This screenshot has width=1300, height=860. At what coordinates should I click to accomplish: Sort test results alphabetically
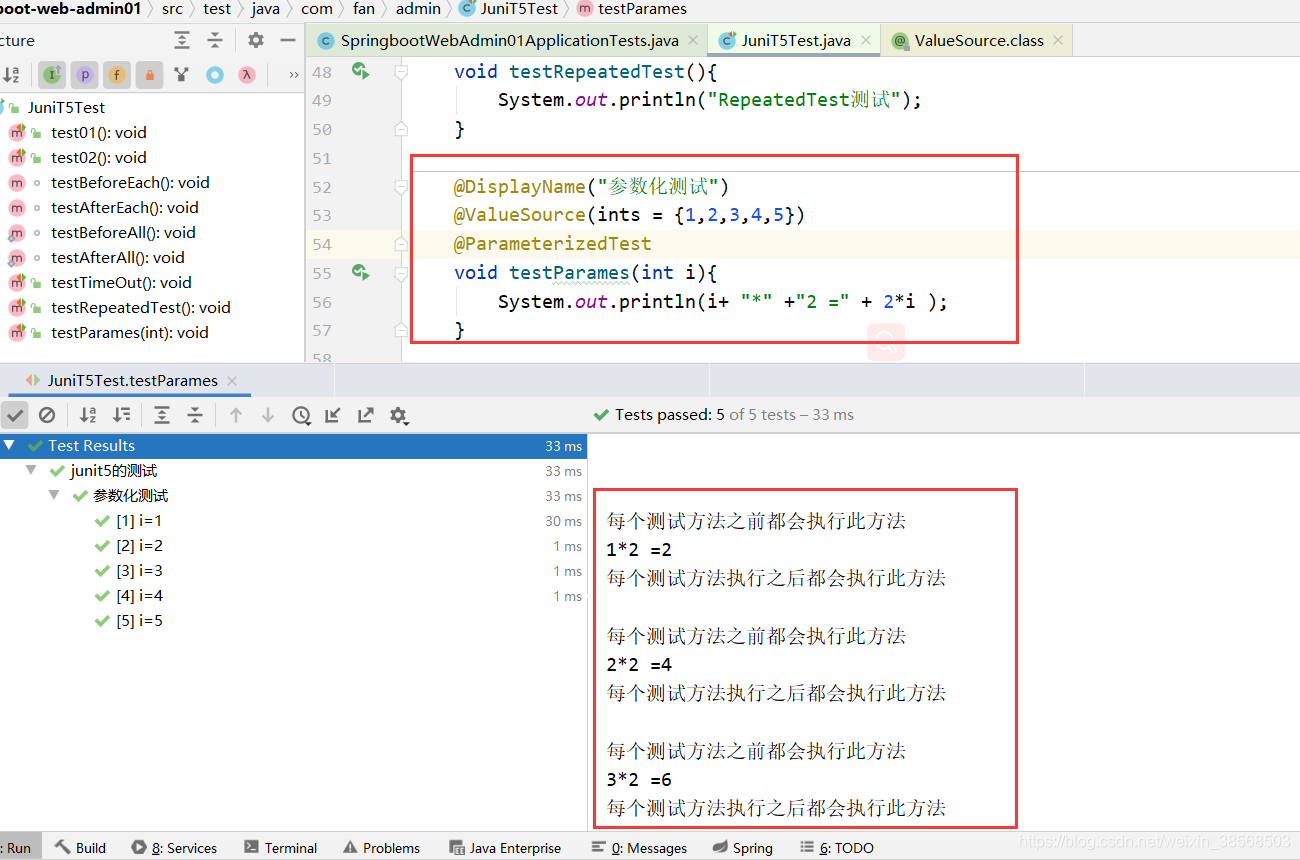[88, 415]
